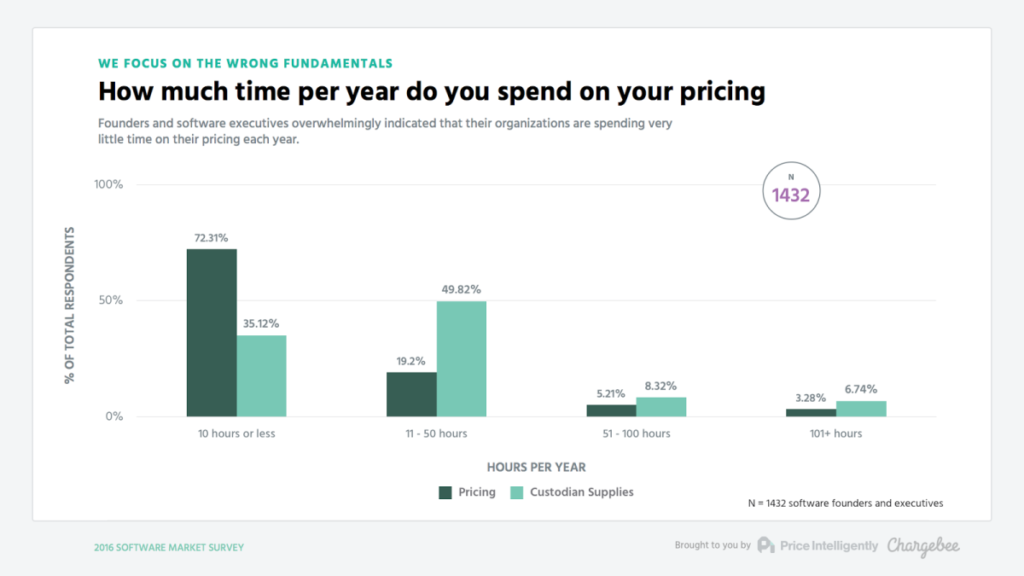The height and width of the screenshot is (576, 1024).
Task: Click the 6.74% bar for 101+ hours
Action: click(x=861, y=408)
